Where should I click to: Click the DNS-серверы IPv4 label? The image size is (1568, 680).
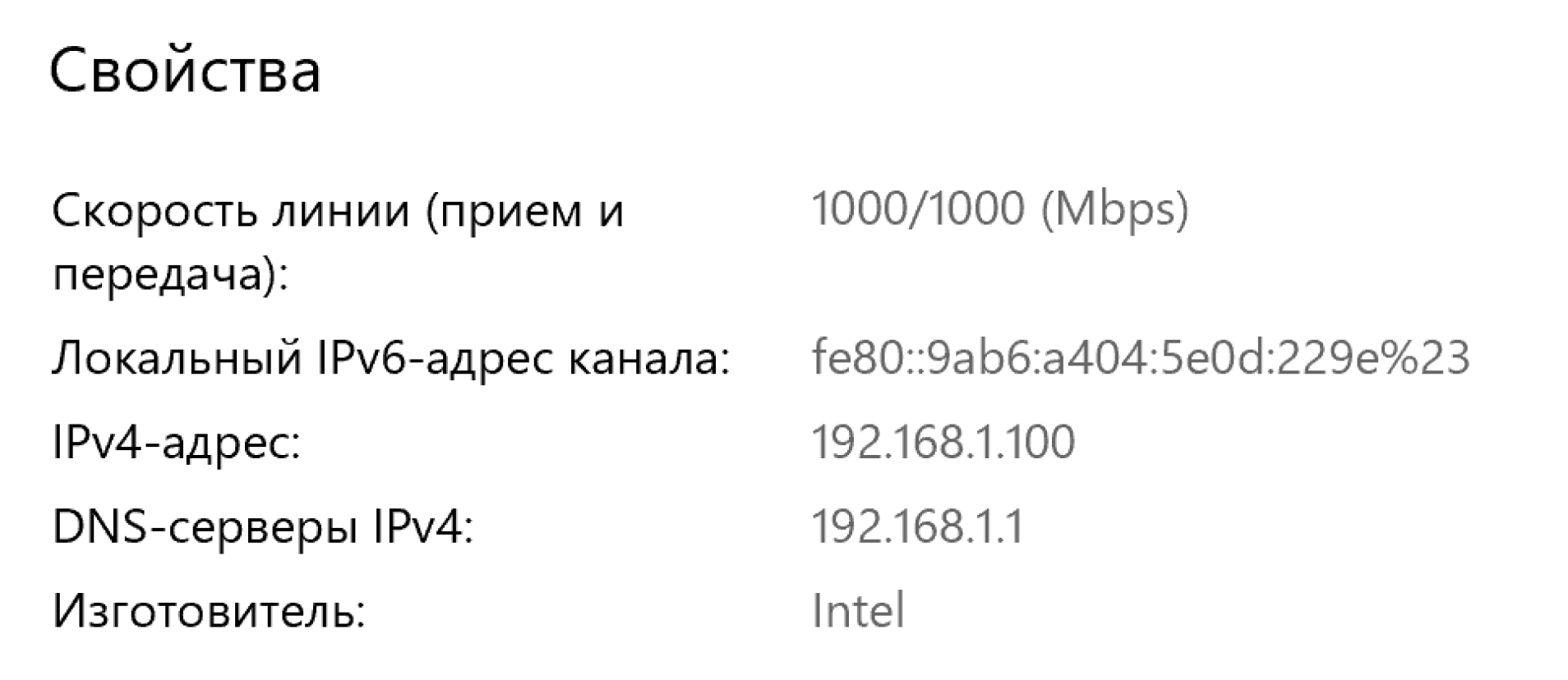point(263,526)
